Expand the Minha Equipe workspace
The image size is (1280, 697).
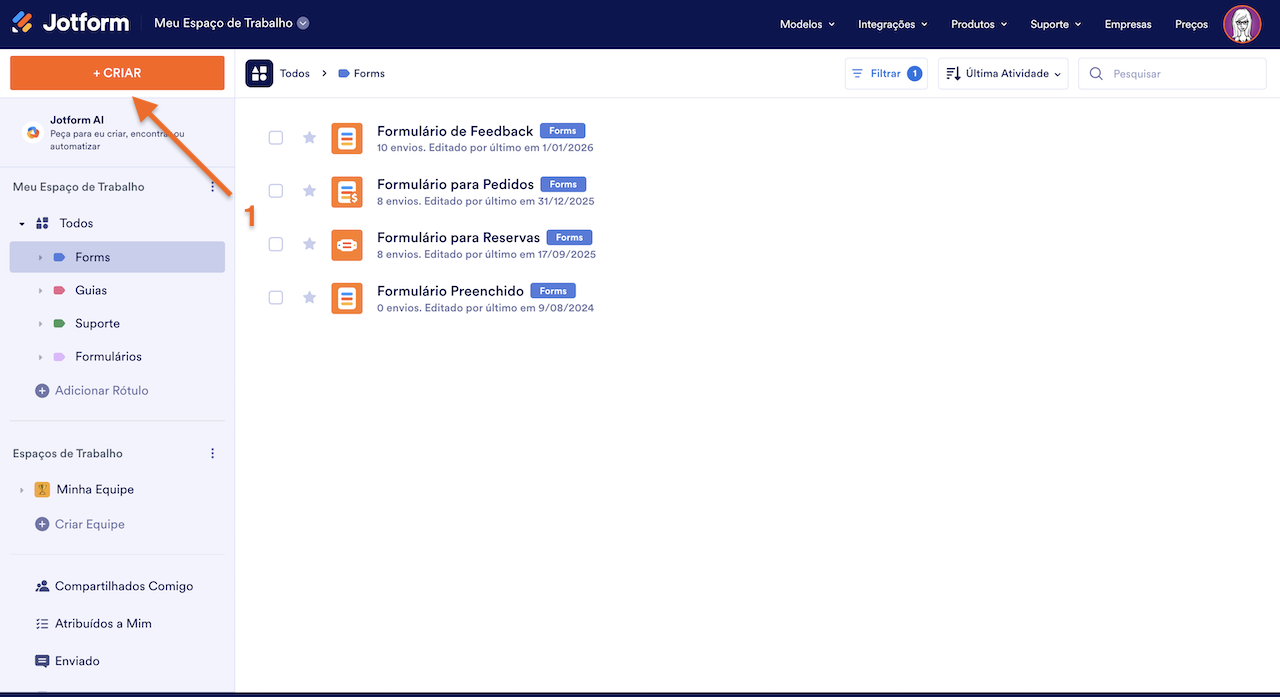(22, 490)
